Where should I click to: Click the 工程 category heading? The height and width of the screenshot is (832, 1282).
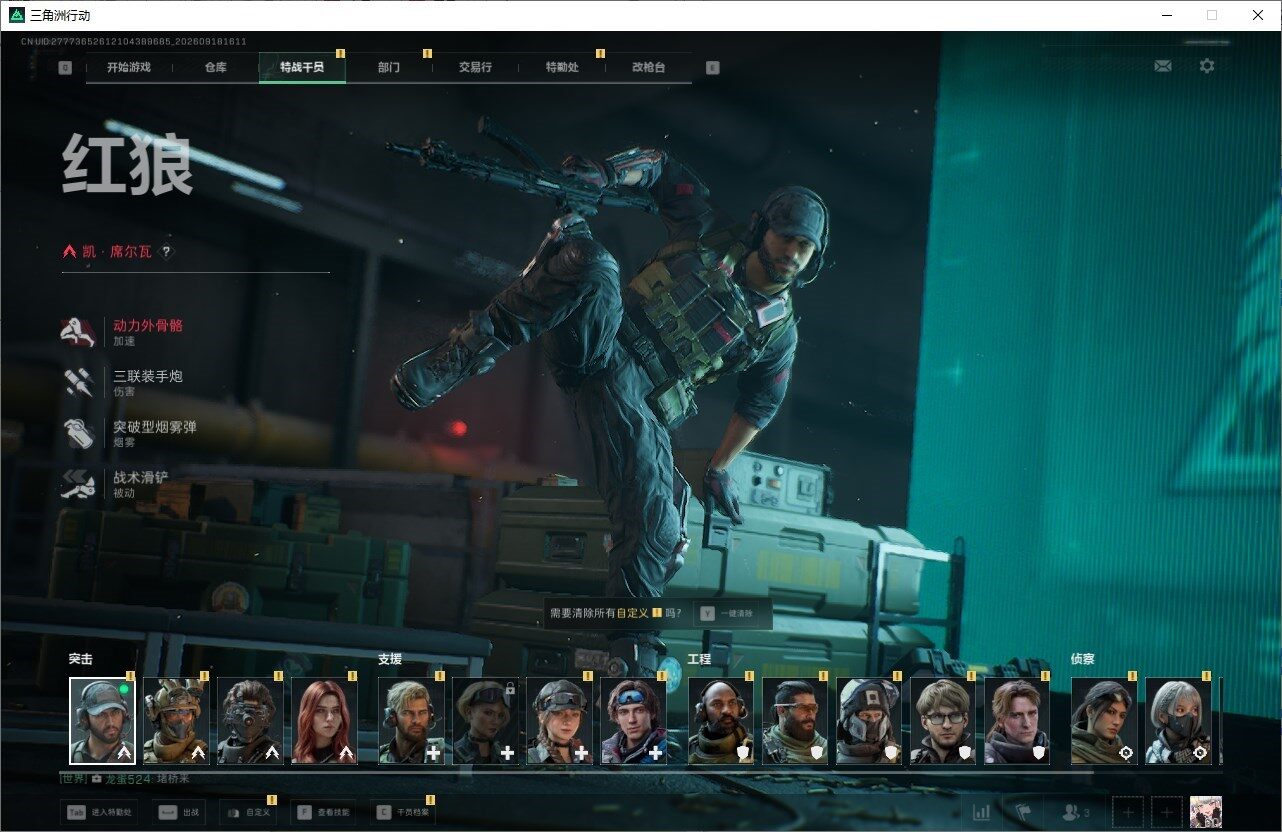[x=700, y=660]
